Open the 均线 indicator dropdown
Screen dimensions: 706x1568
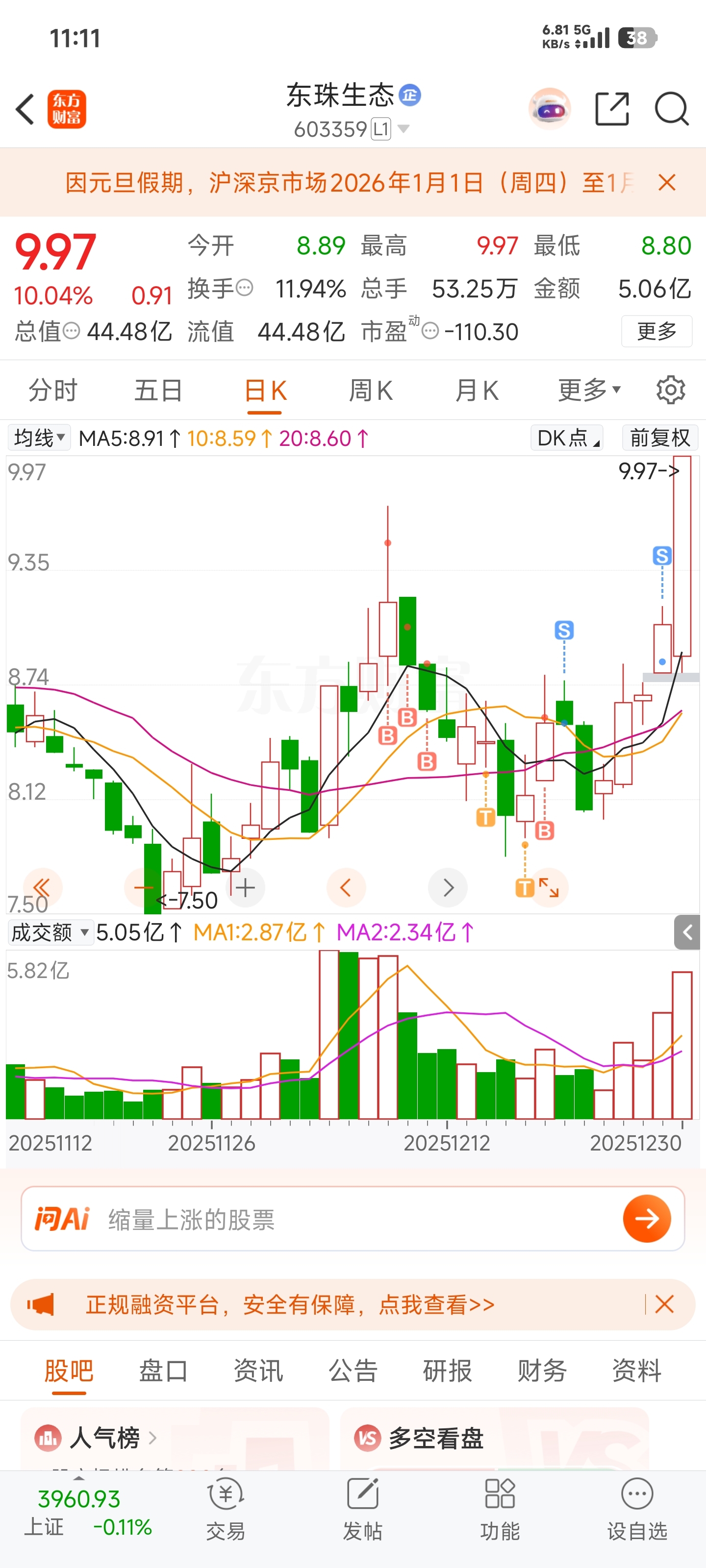pos(39,438)
